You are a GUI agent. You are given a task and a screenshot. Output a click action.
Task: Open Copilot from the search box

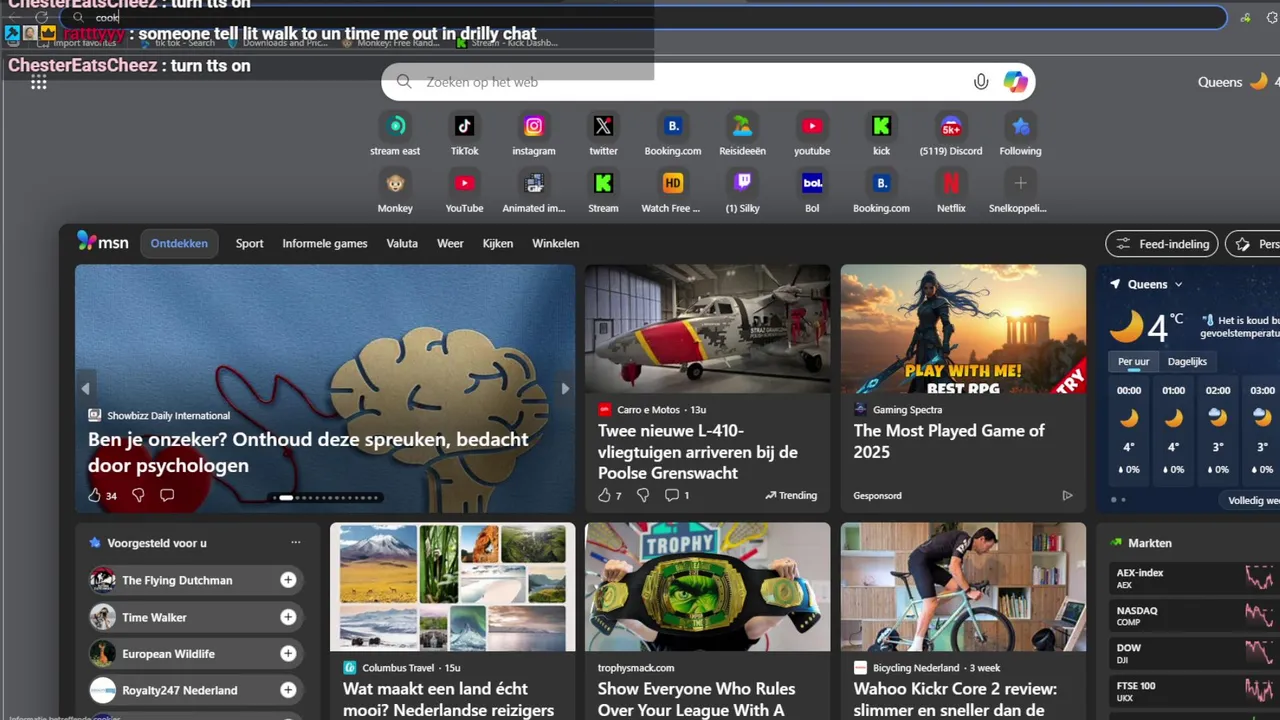(x=1016, y=82)
